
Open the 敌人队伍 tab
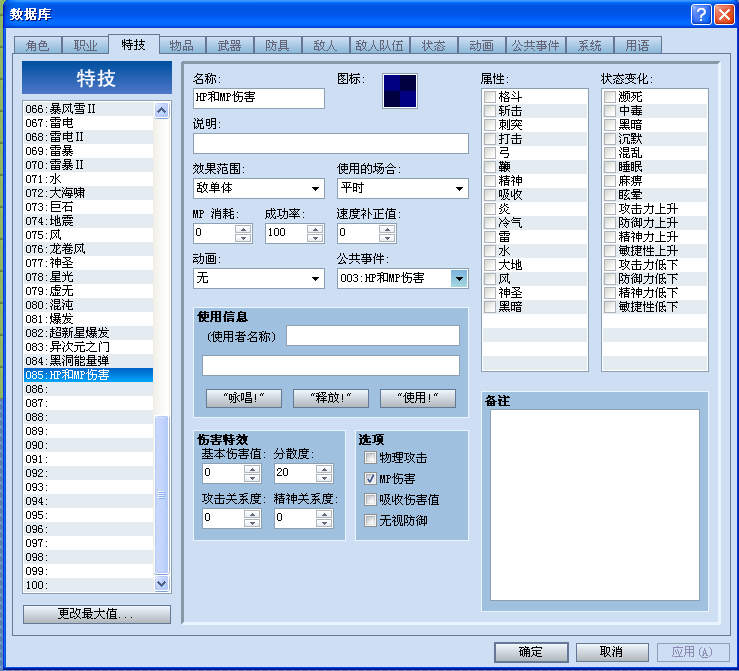coord(379,45)
